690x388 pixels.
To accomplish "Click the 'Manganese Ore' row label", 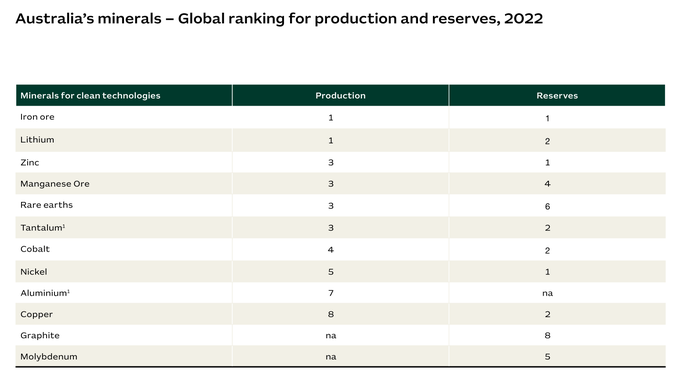I will click(x=55, y=184).
